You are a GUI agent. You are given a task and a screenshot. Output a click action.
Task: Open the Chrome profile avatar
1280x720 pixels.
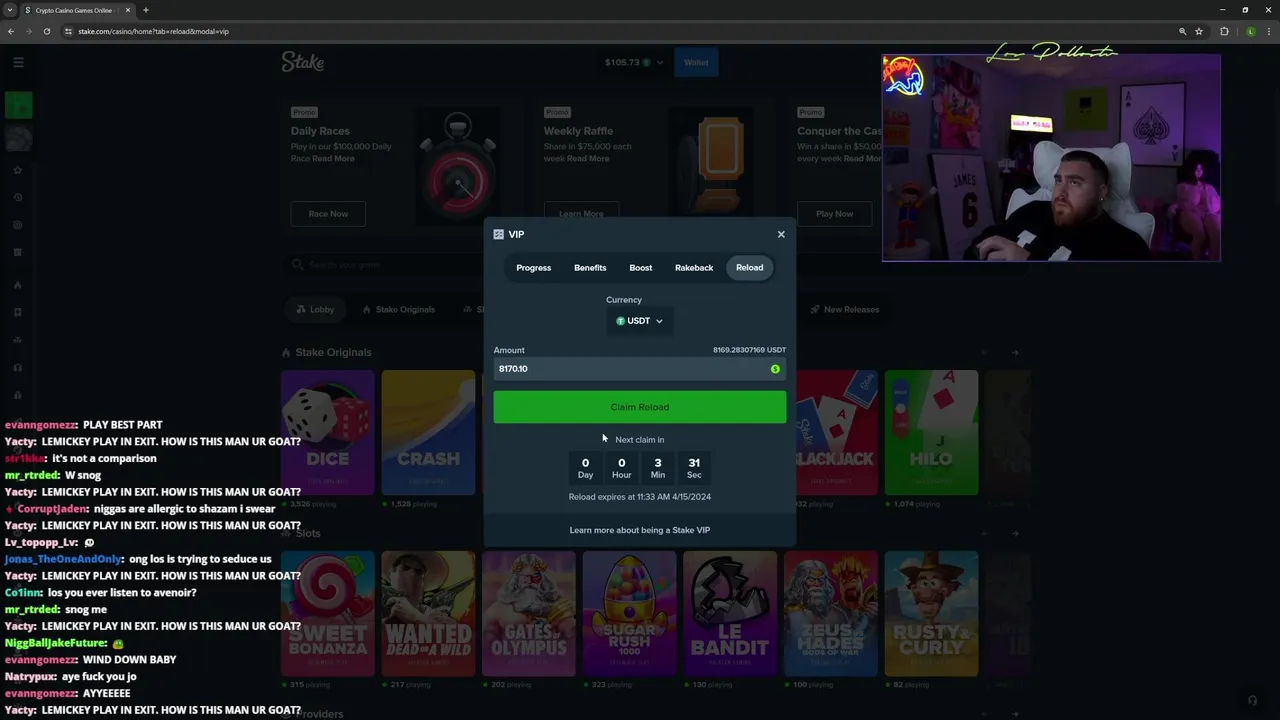[1250, 31]
